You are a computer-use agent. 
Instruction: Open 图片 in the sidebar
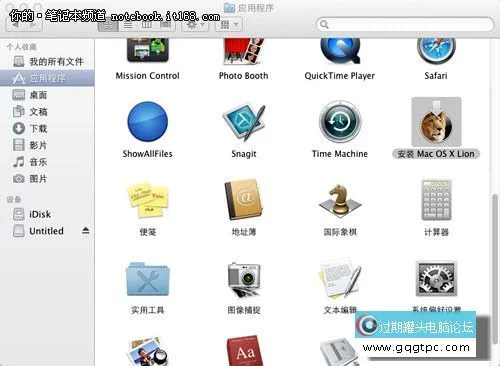pyautogui.click(x=47, y=179)
